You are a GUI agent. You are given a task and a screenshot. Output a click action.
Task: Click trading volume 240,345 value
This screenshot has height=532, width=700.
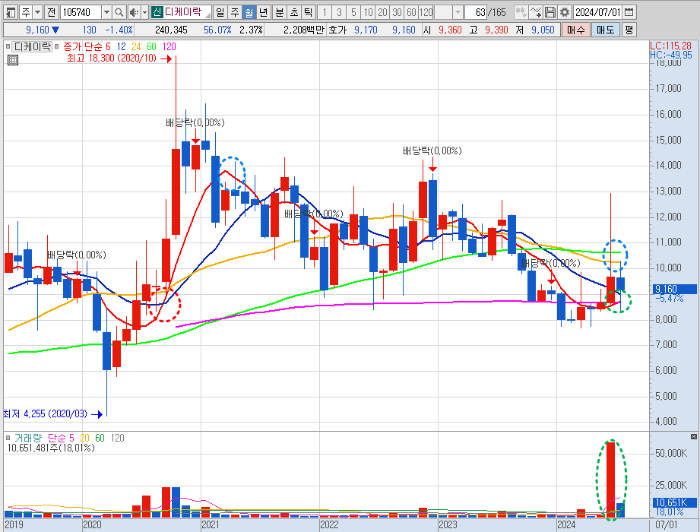(171, 30)
